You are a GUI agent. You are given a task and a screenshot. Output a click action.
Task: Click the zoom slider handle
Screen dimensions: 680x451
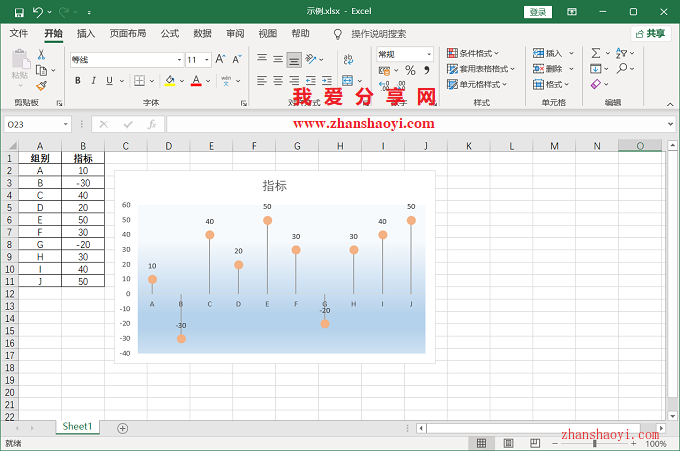click(595, 444)
